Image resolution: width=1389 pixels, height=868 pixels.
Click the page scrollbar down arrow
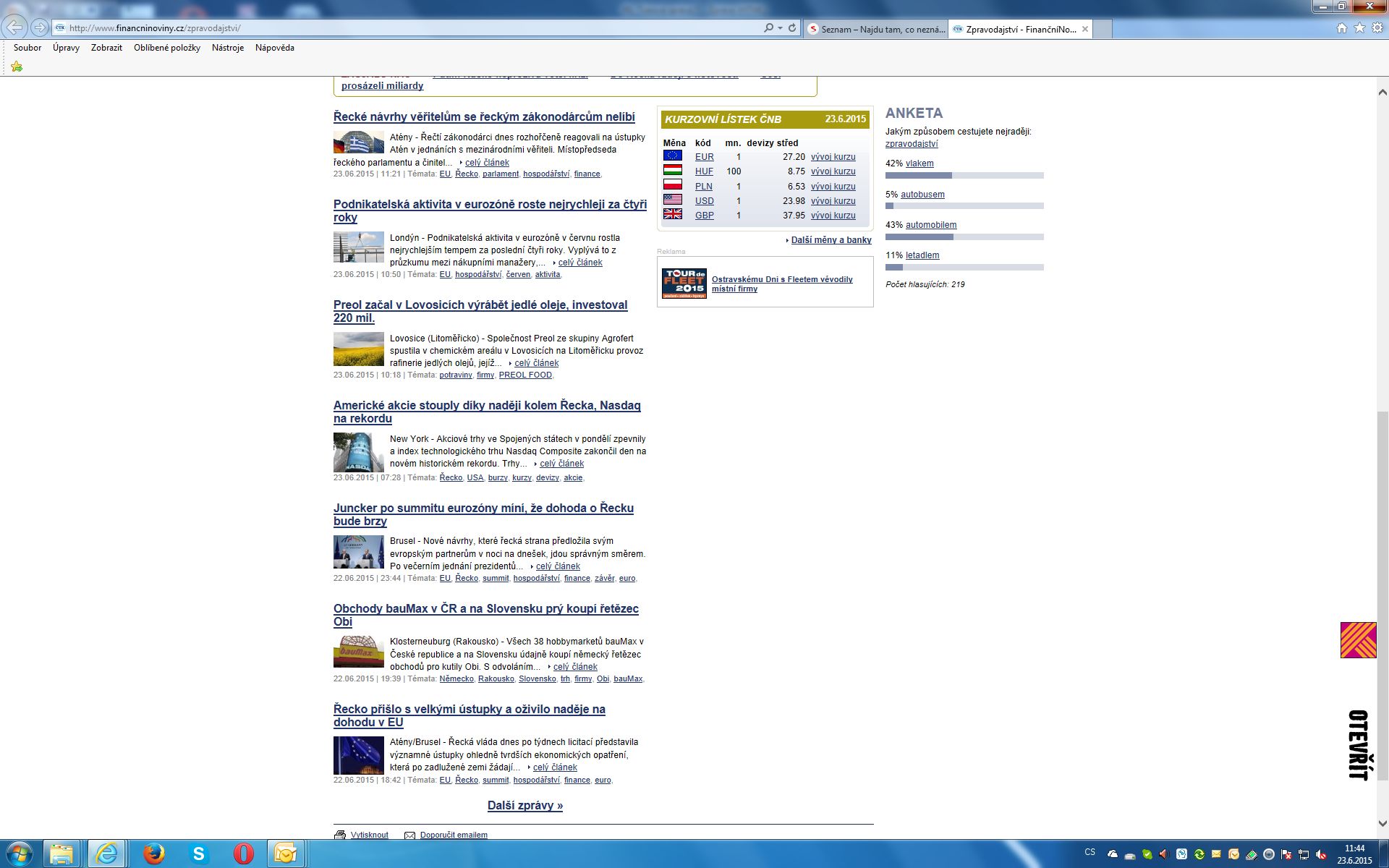click(x=1382, y=823)
